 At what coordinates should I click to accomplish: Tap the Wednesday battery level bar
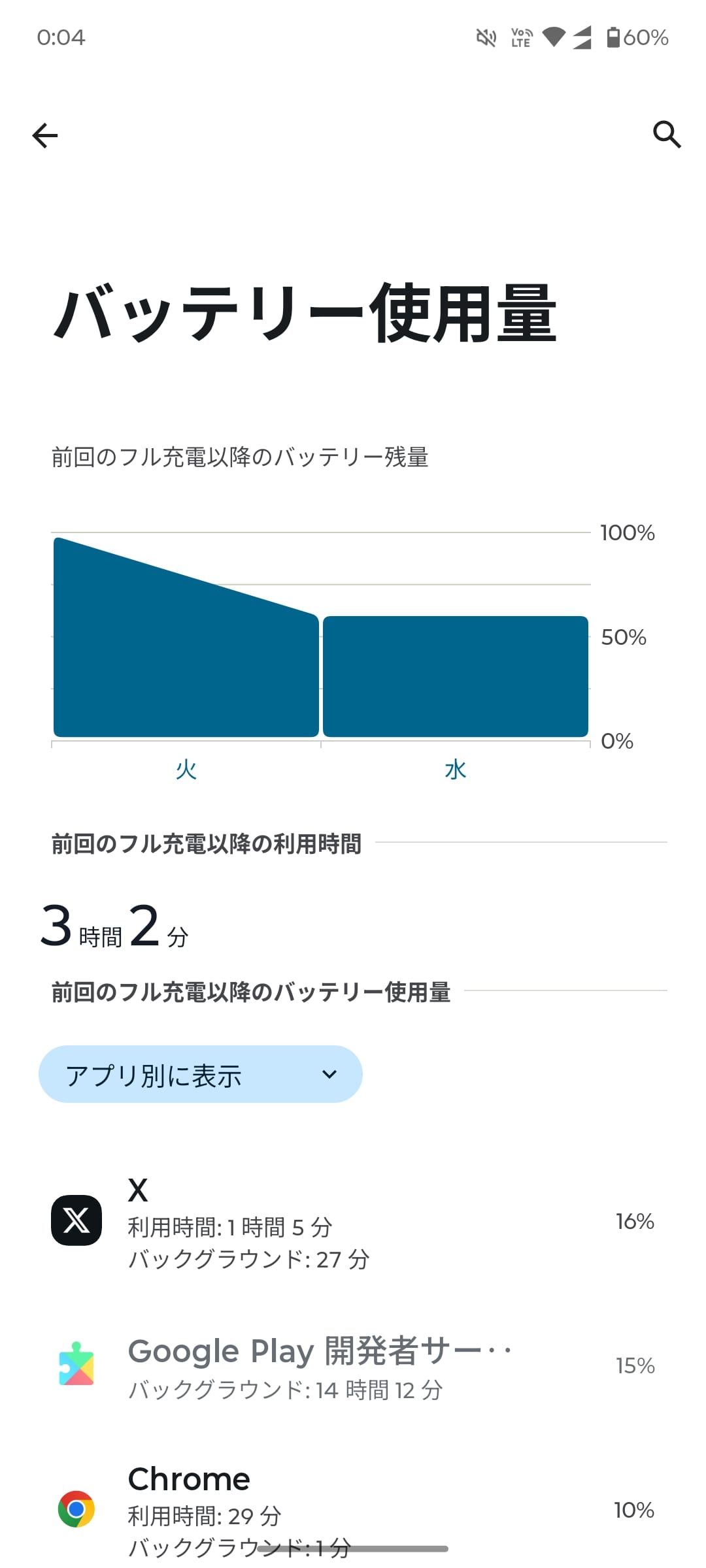click(456, 676)
